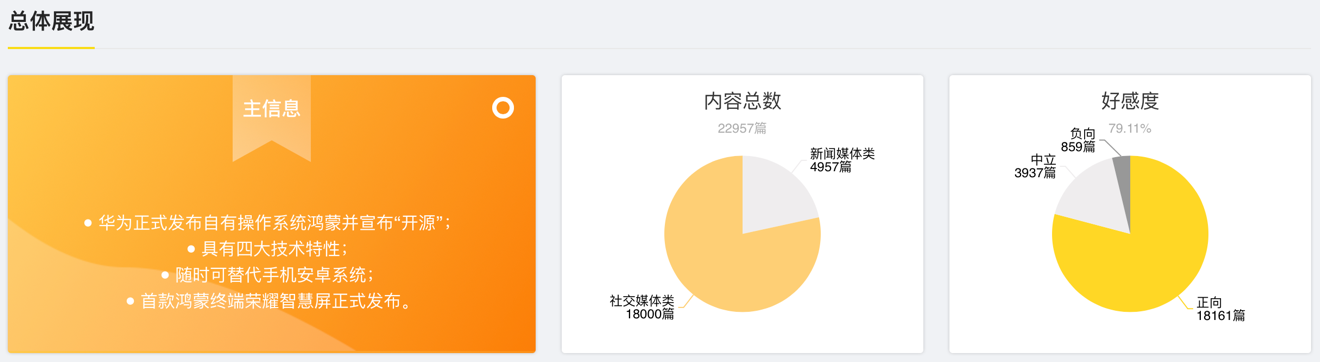Click the 社交媒体类 18000篇 label
Viewport: 1320px width, 362px height.
point(642,308)
